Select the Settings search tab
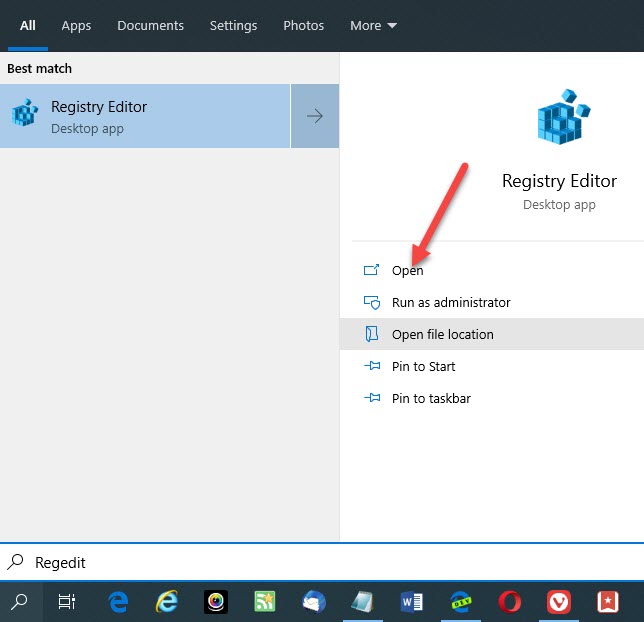 click(x=233, y=25)
